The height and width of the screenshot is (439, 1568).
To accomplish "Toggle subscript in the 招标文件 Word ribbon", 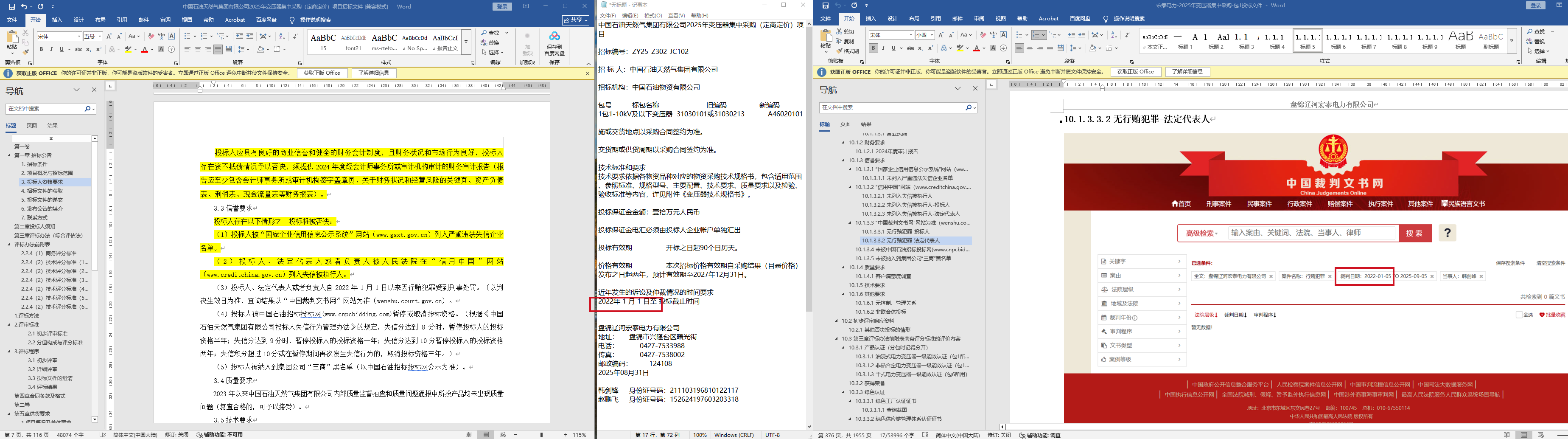I will 88,49.
